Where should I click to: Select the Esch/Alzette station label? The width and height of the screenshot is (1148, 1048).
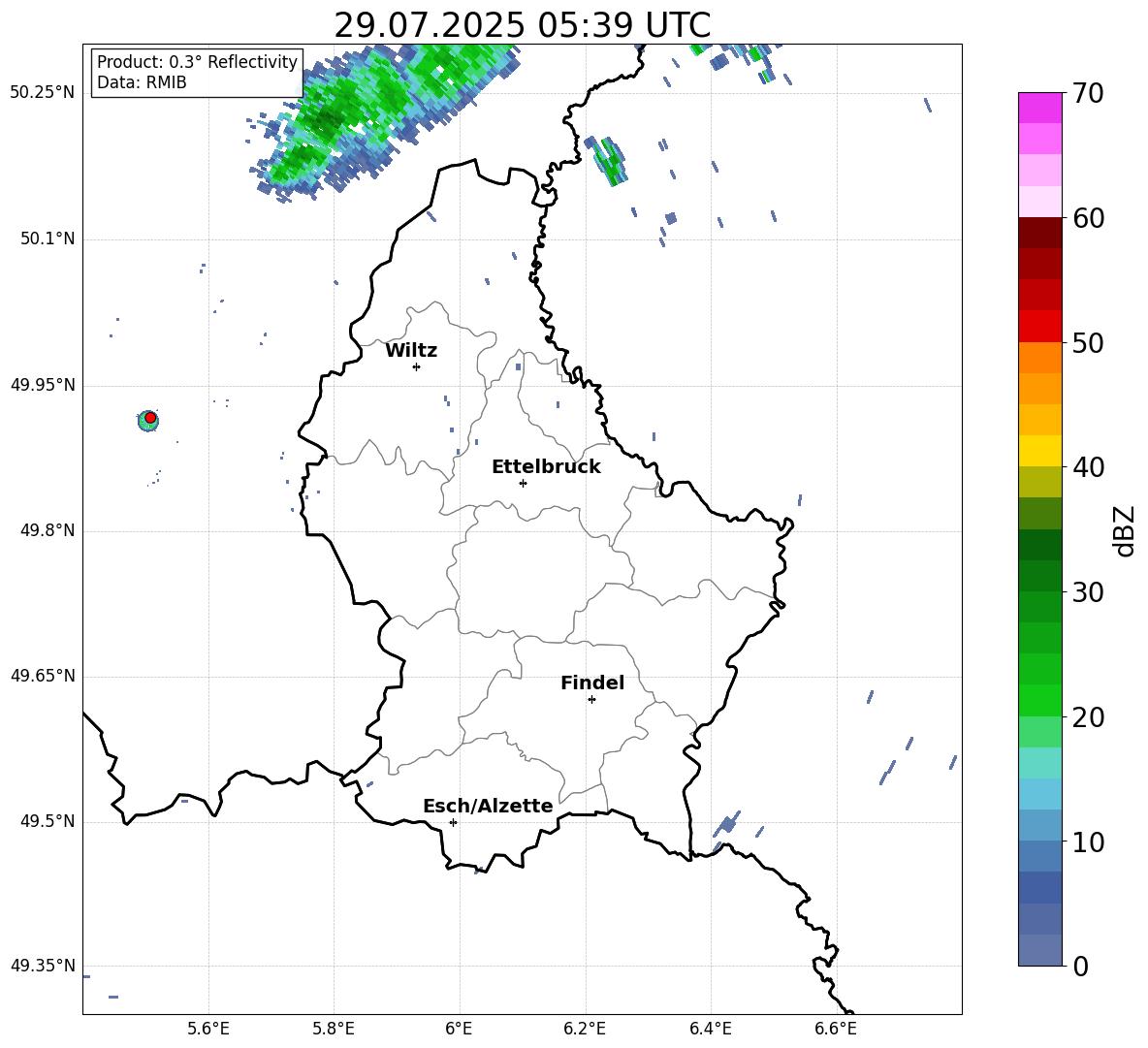tap(488, 806)
